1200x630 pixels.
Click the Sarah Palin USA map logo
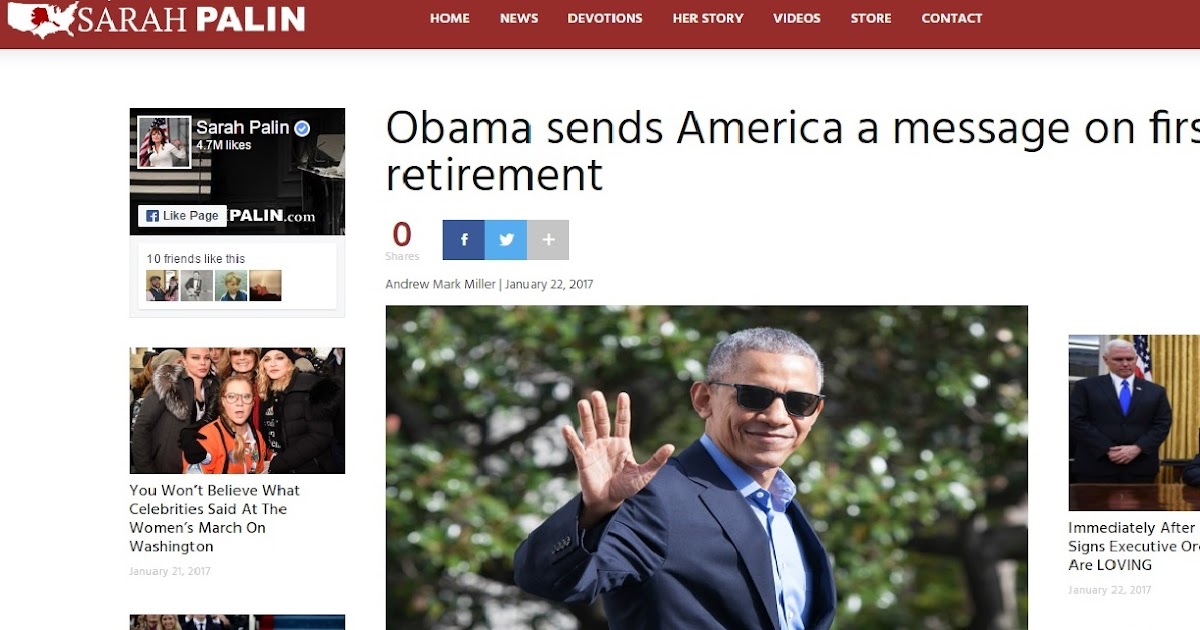(x=40, y=18)
